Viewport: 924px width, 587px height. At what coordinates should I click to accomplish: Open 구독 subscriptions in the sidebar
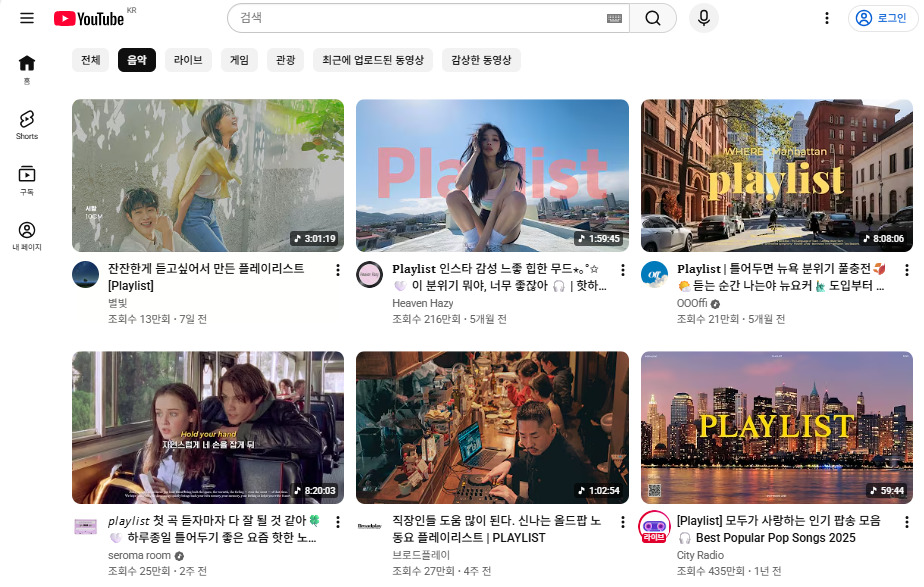(27, 180)
